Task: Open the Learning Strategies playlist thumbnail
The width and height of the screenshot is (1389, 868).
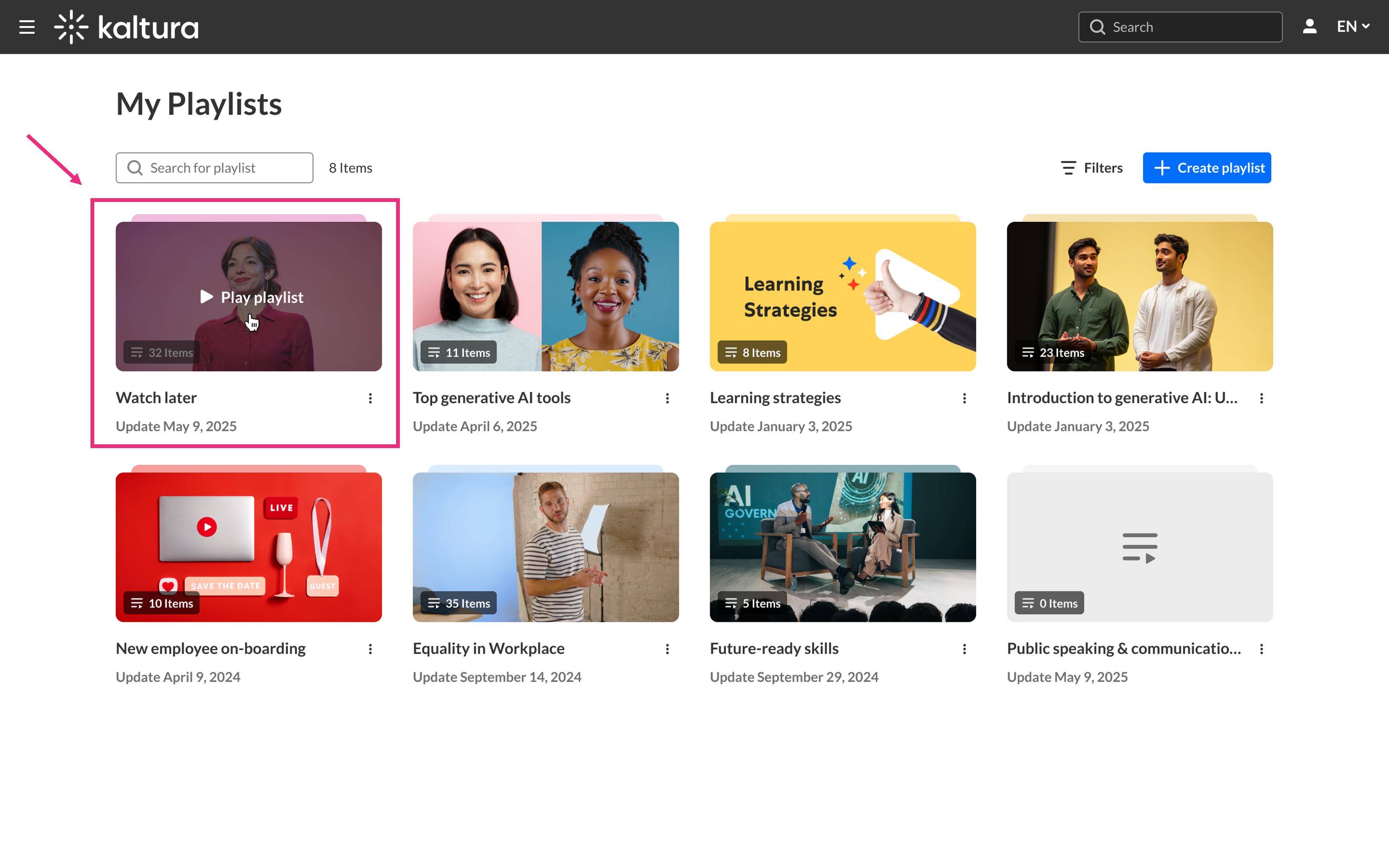Action: click(842, 296)
